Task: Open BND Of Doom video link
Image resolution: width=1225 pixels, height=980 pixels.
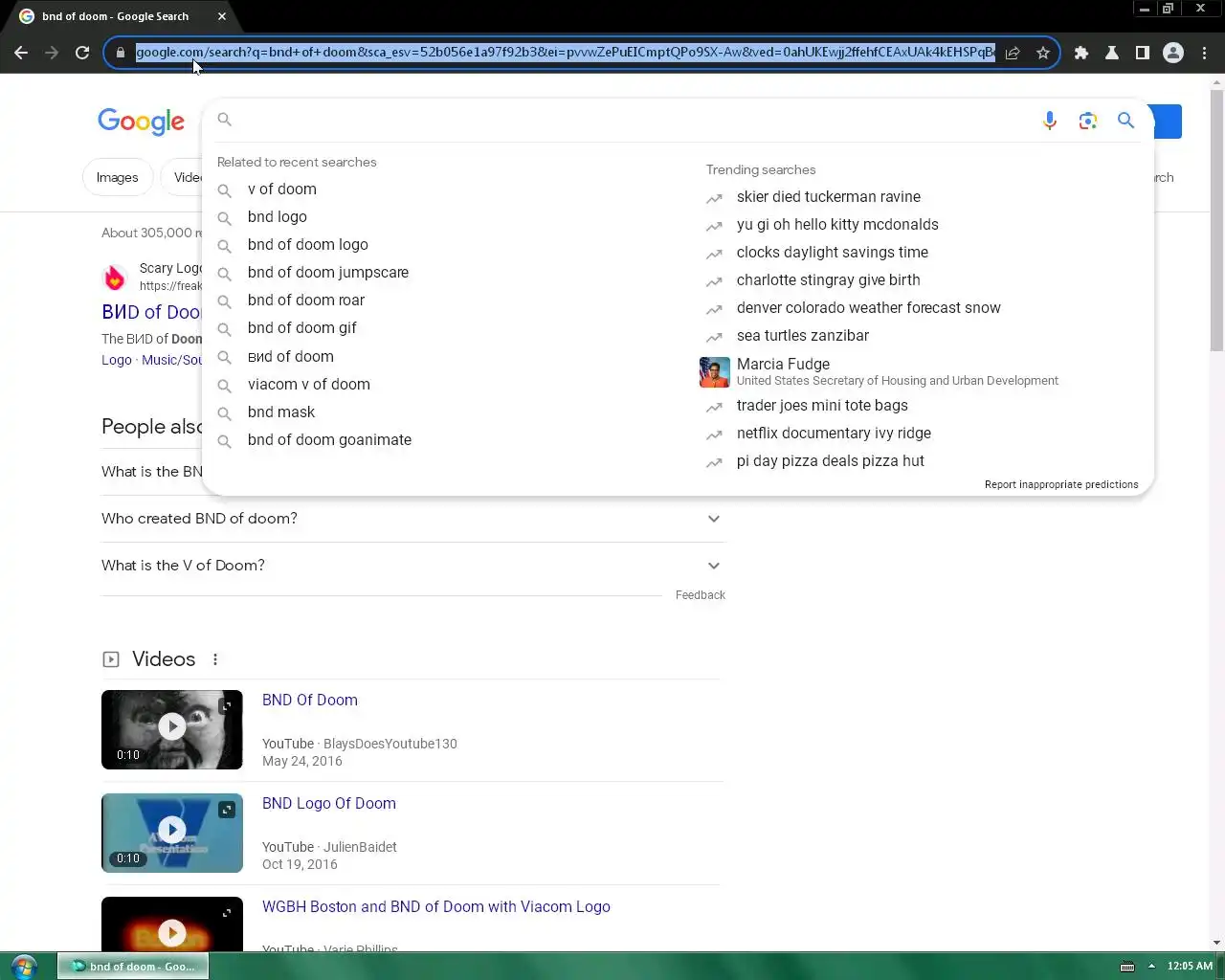Action: pyautogui.click(x=310, y=701)
